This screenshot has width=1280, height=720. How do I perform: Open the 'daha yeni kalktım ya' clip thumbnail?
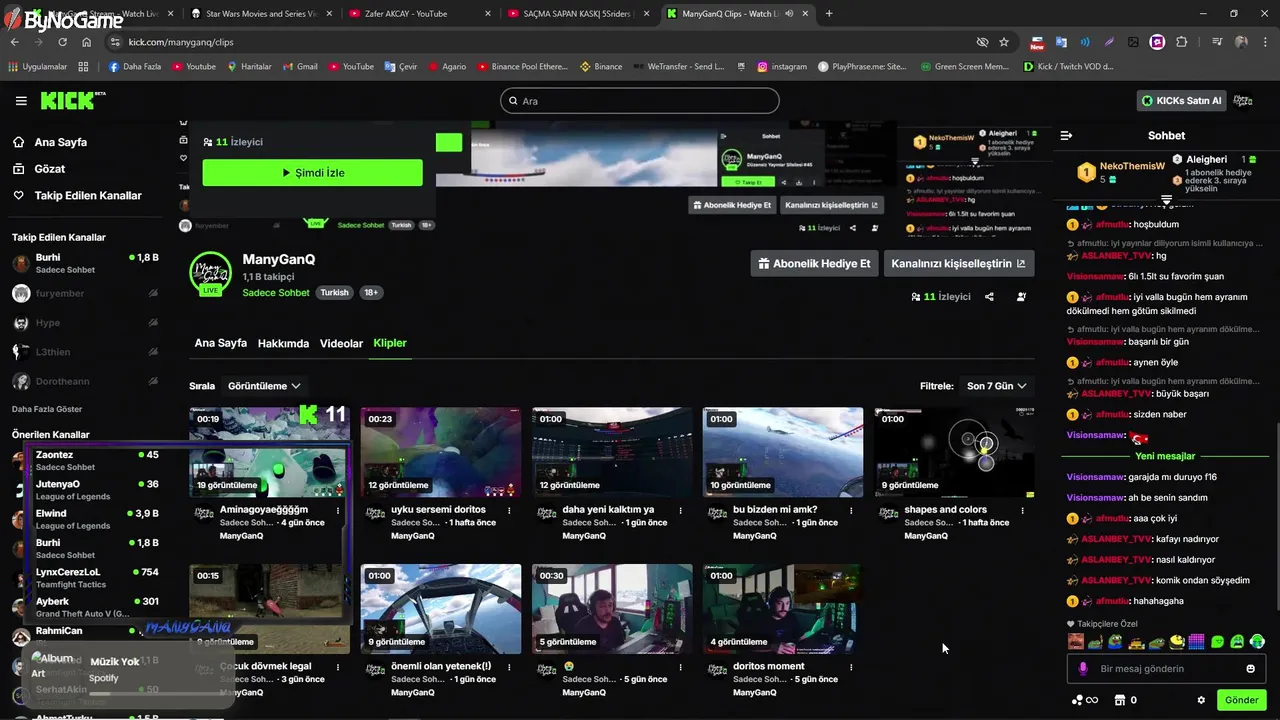click(x=612, y=452)
